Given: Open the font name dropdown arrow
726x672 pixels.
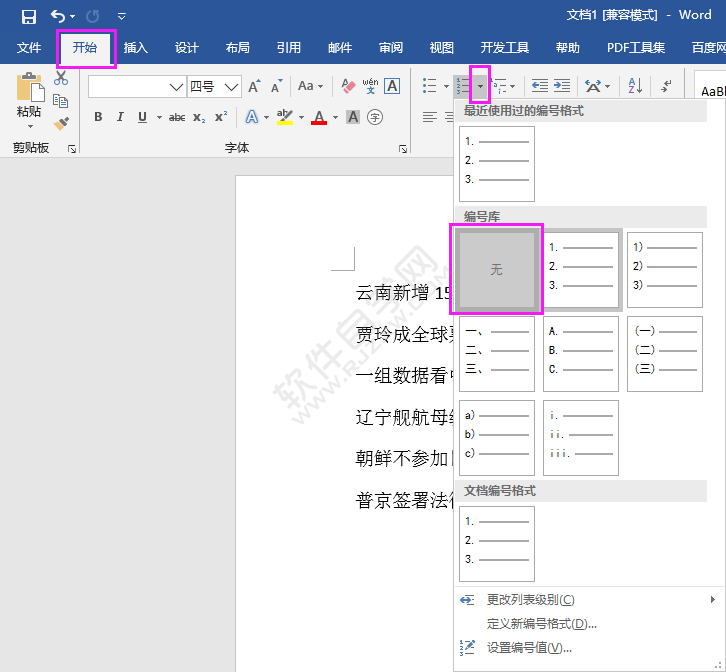Looking at the screenshot, I should 176,87.
